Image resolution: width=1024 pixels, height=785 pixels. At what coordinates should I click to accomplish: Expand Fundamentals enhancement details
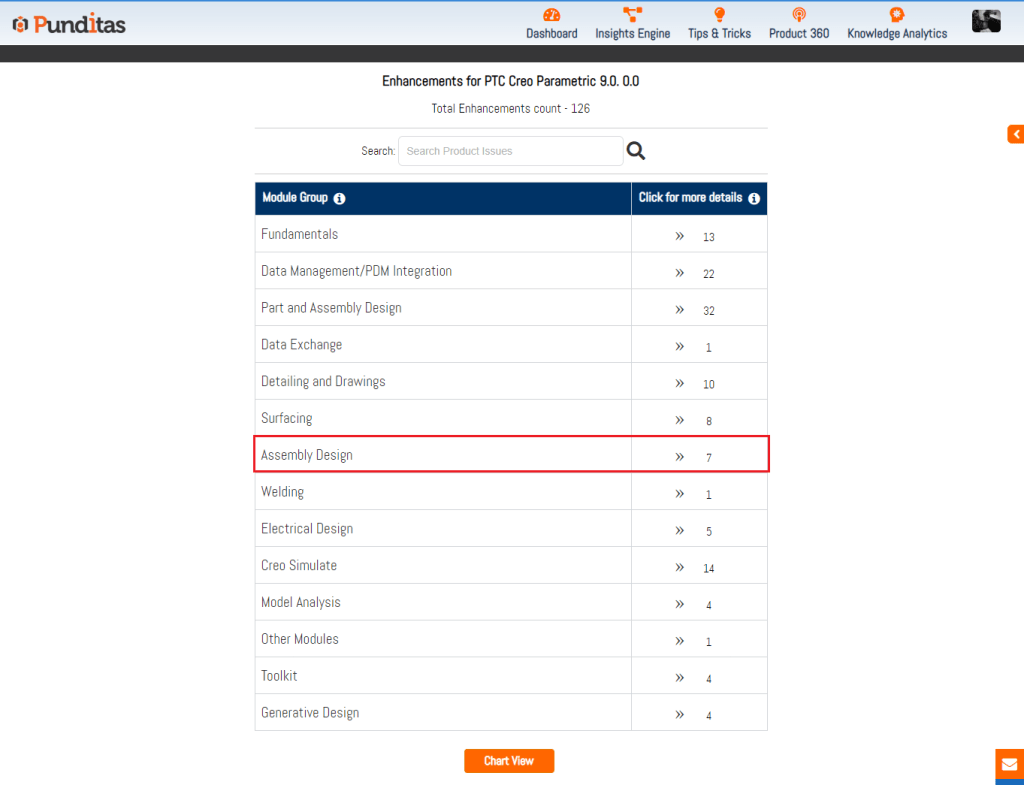680,236
